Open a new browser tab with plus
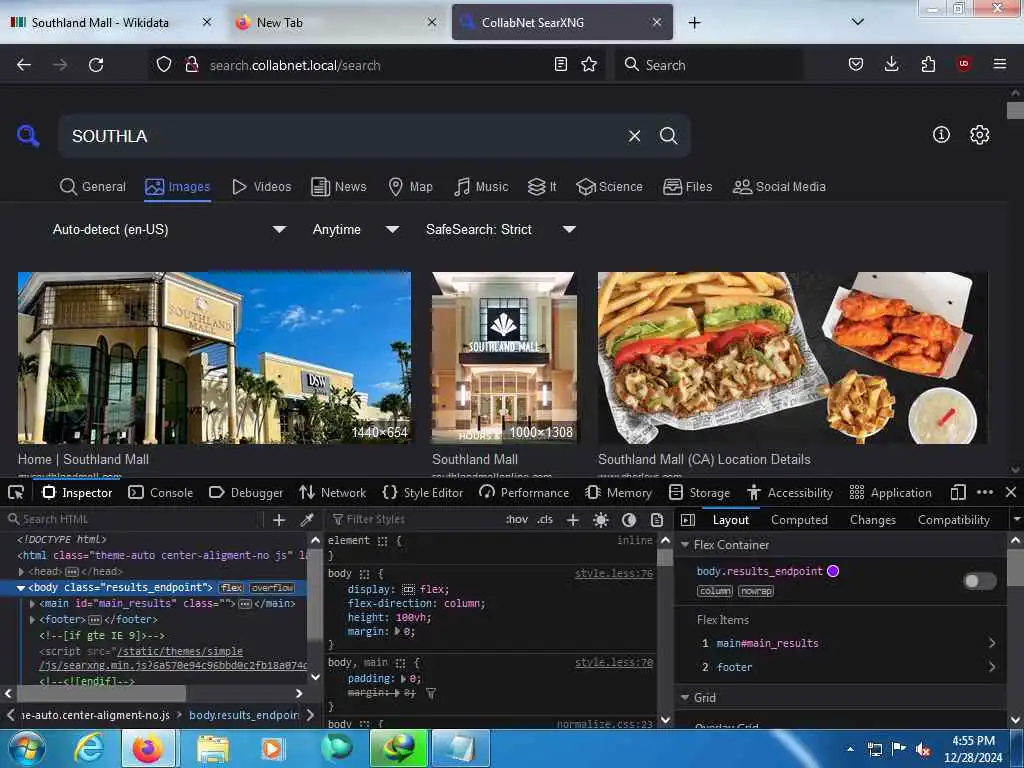Image resolution: width=1024 pixels, height=768 pixels. (694, 22)
